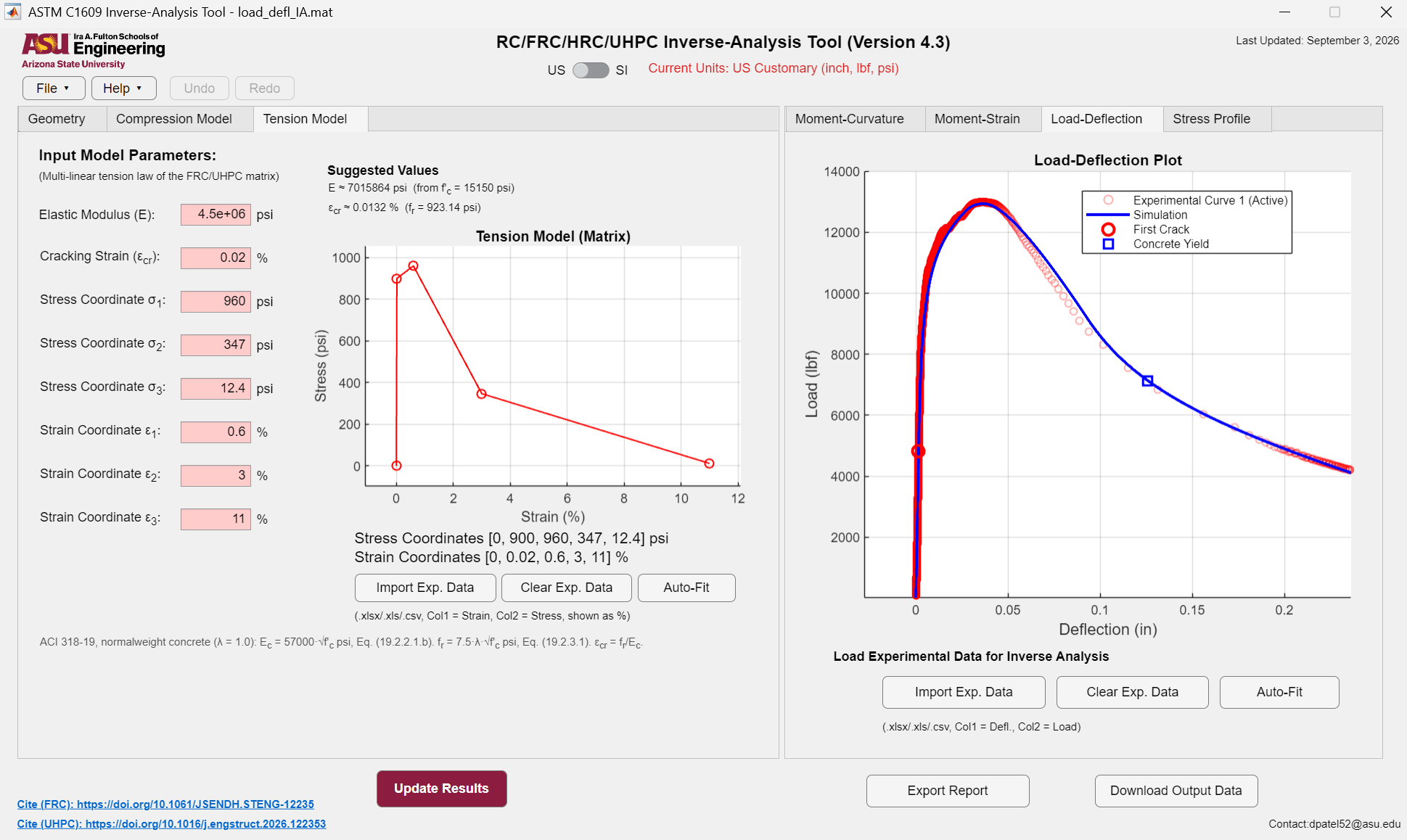1407x840 pixels.
Task: Click the tension model peak point at 960 psi
Action: [x=413, y=266]
